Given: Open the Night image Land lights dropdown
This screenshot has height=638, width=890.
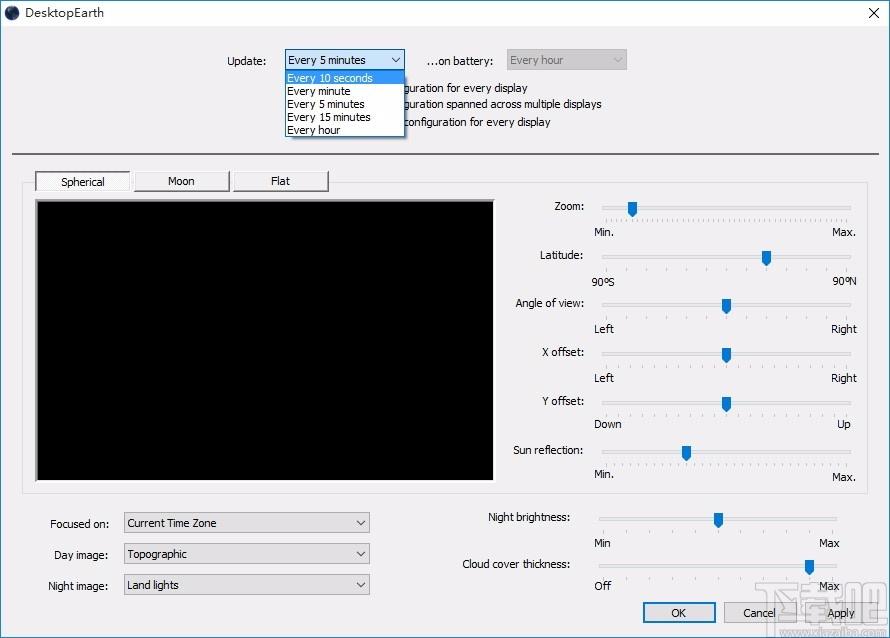Looking at the screenshot, I should pyautogui.click(x=247, y=585).
